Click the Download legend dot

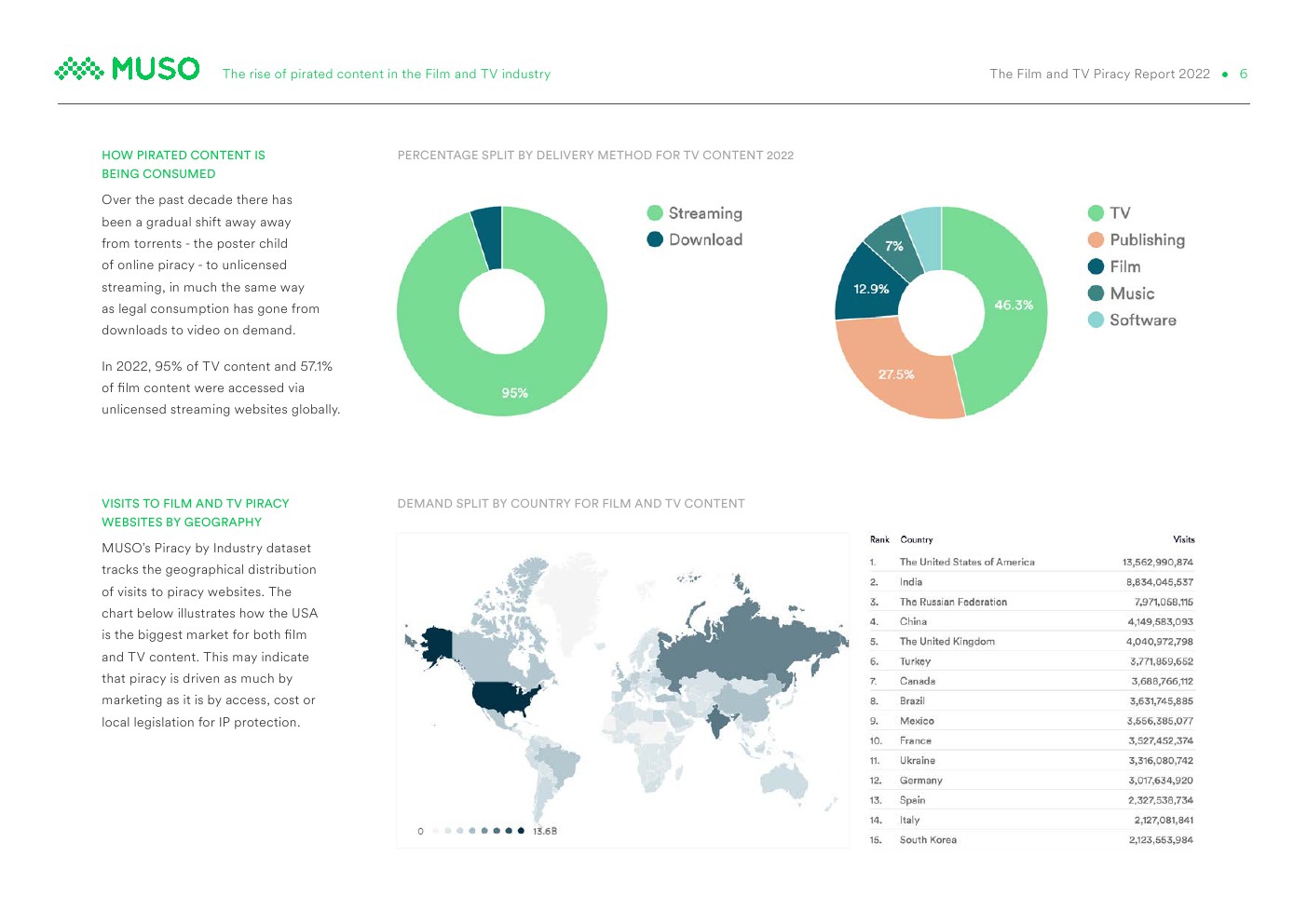coord(655,239)
